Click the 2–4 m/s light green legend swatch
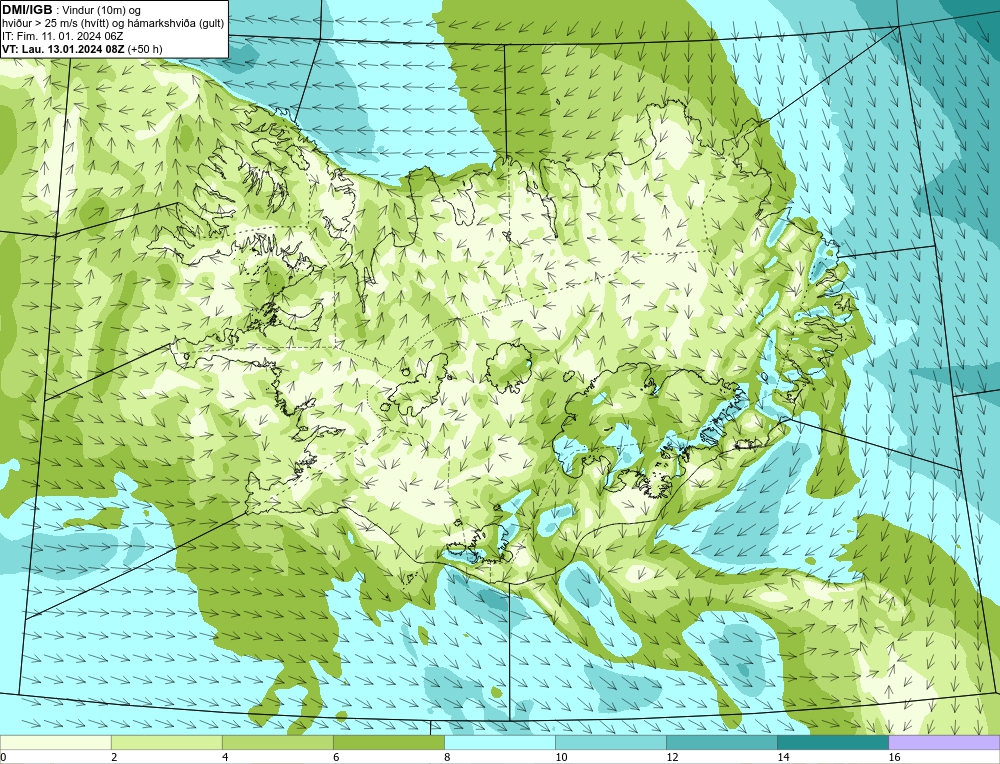The height and width of the screenshot is (764, 1000). pyautogui.click(x=166, y=742)
